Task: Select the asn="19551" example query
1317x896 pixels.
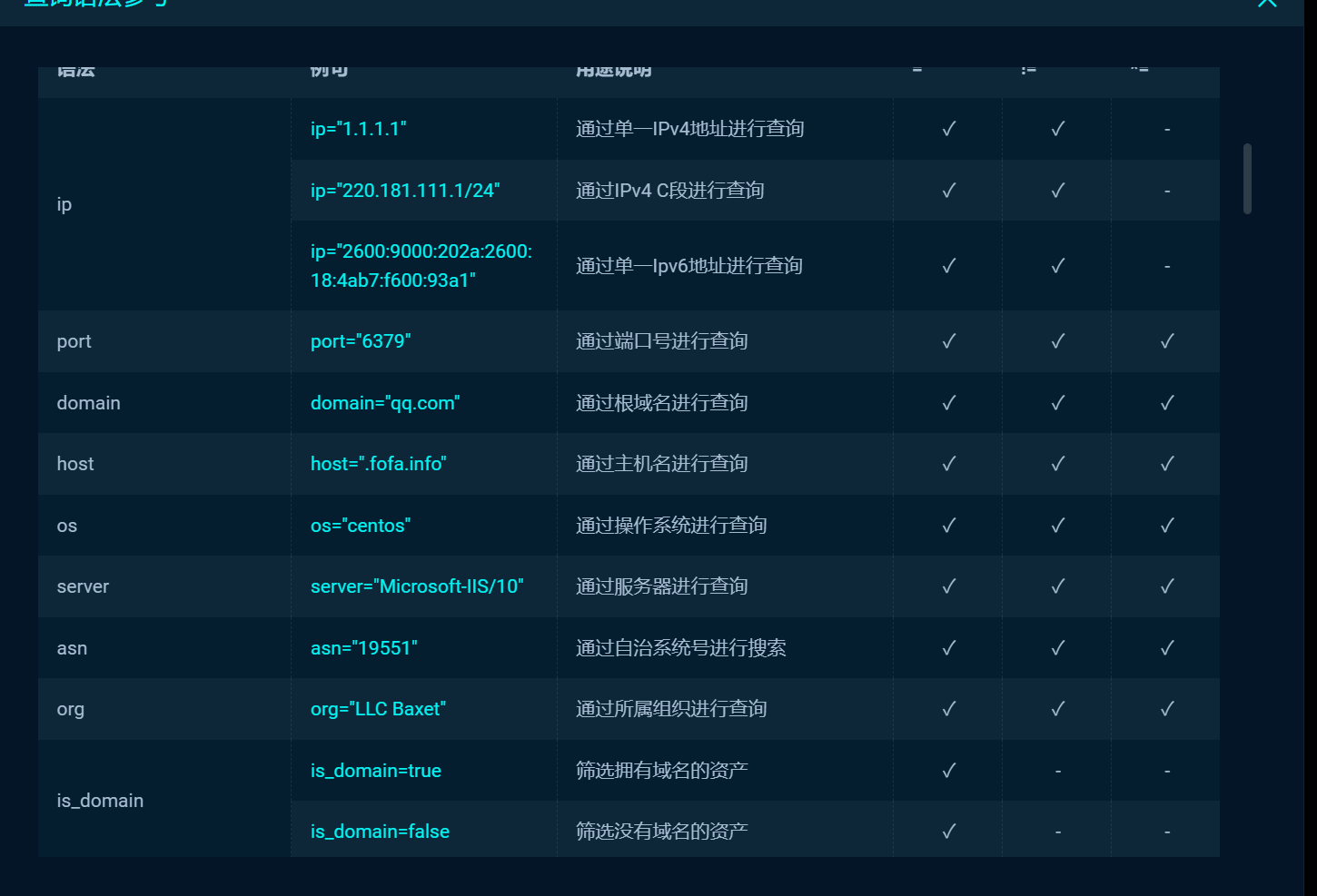Action: (x=363, y=648)
